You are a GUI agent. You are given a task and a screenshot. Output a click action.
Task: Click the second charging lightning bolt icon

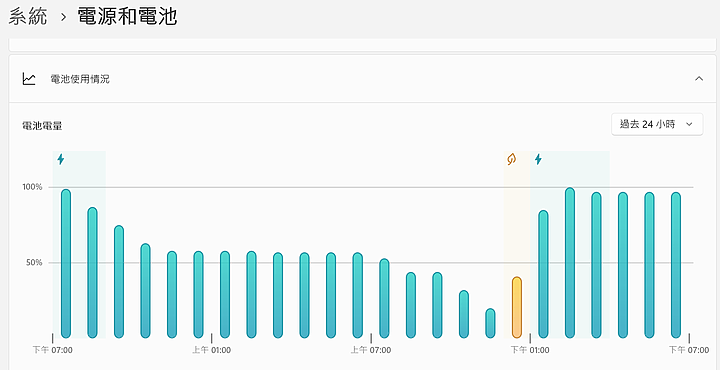(538, 159)
